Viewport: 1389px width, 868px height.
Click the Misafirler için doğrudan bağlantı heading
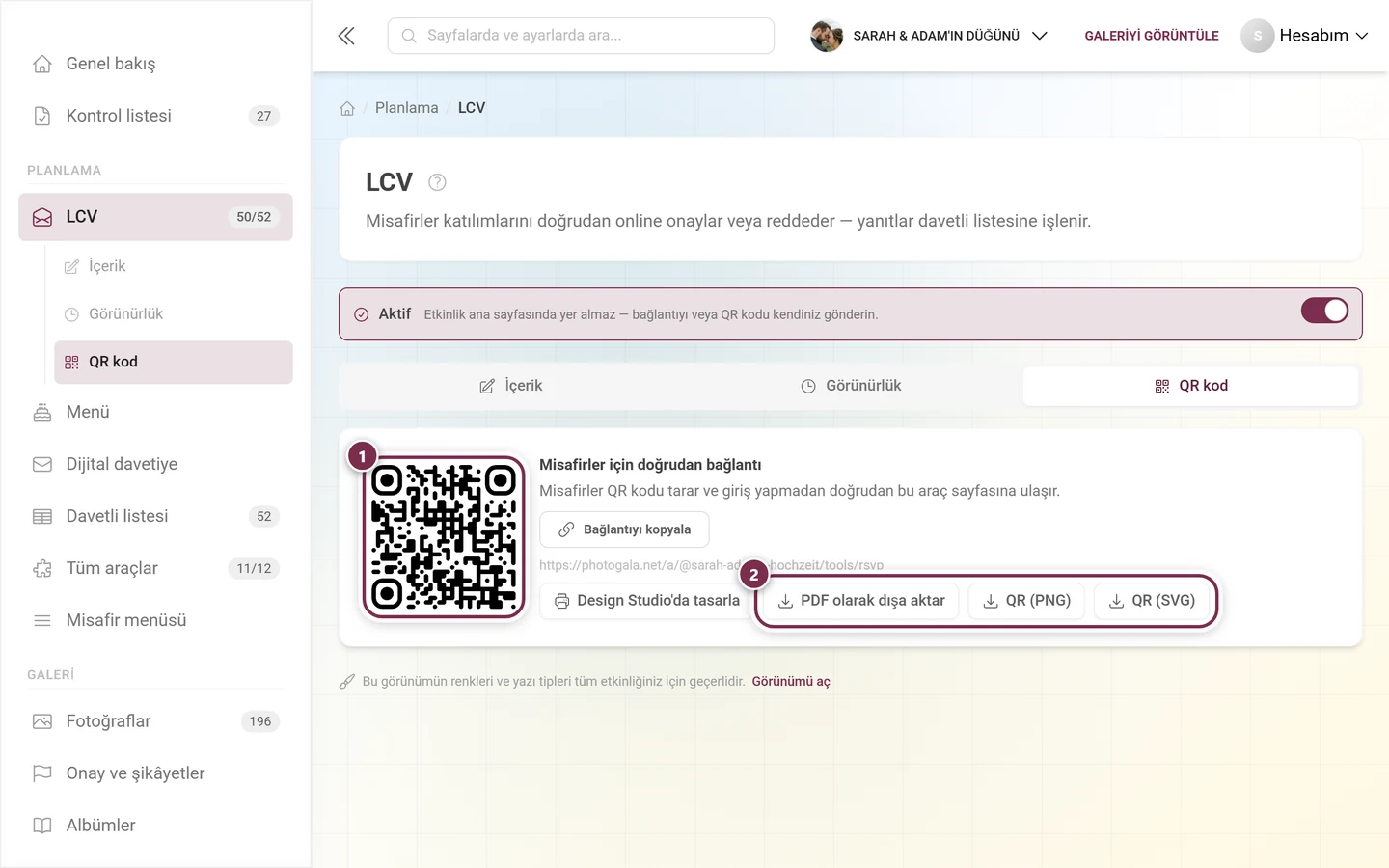click(x=650, y=465)
